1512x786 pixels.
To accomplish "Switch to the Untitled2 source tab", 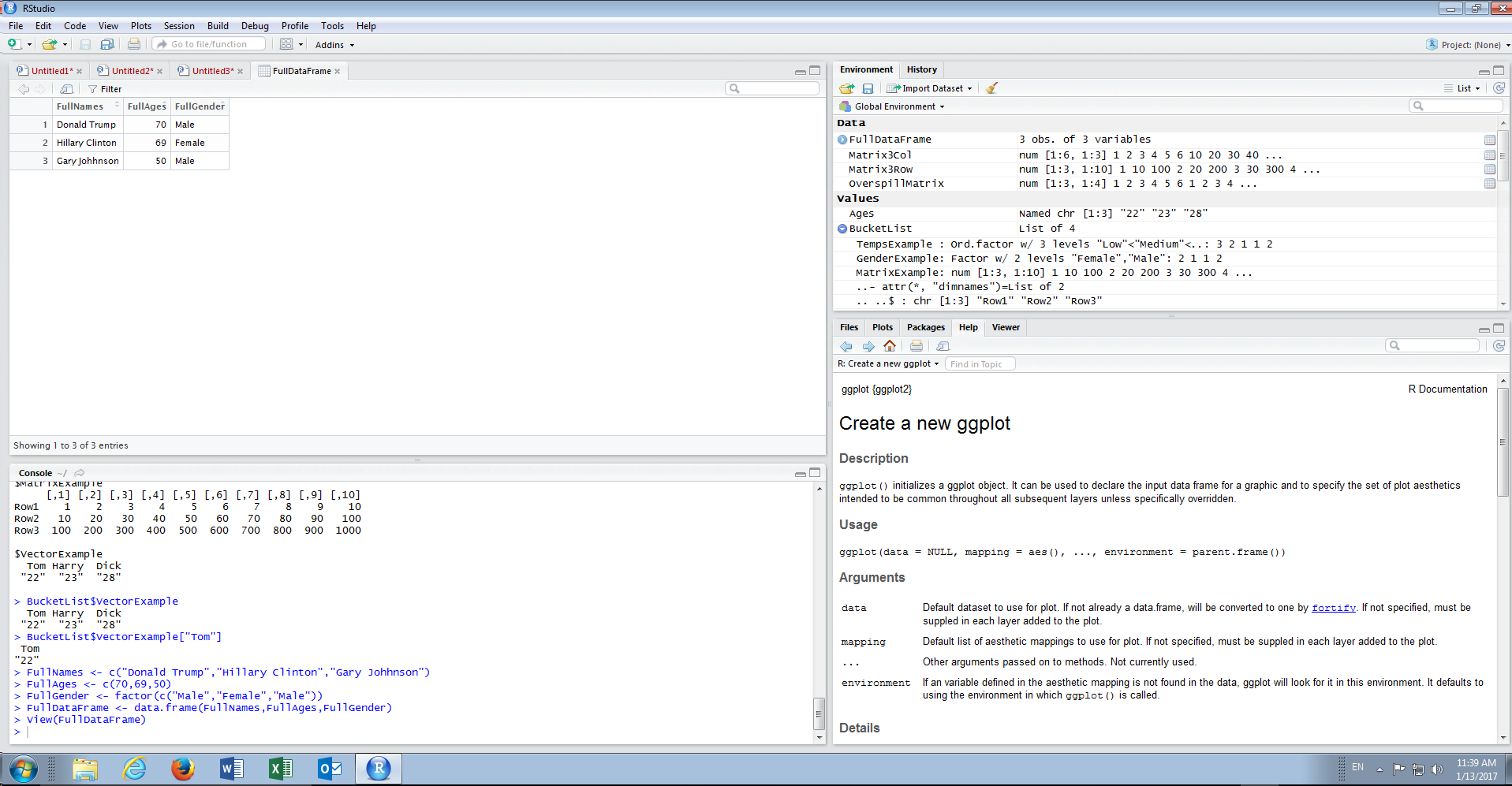I will click(x=132, y=71).
